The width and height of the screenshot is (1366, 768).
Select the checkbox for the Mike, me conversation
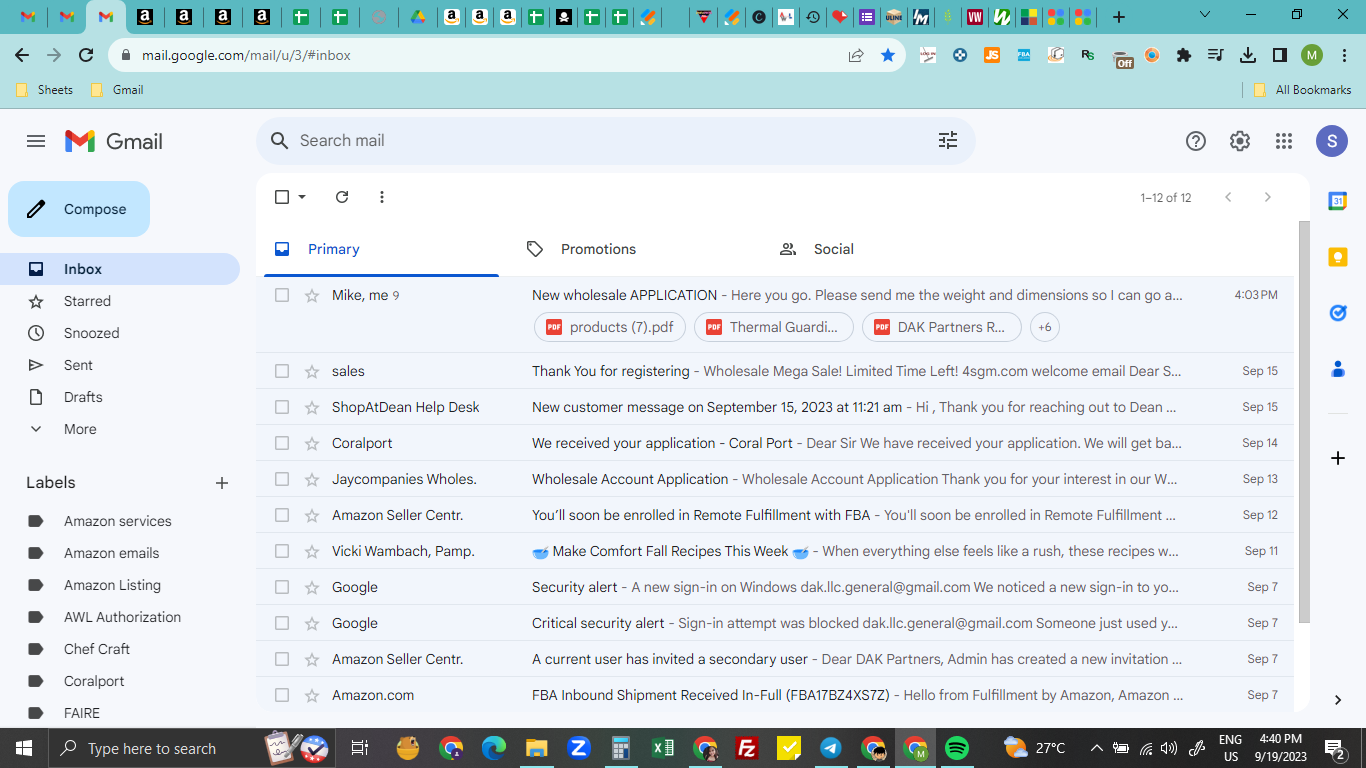282,295
